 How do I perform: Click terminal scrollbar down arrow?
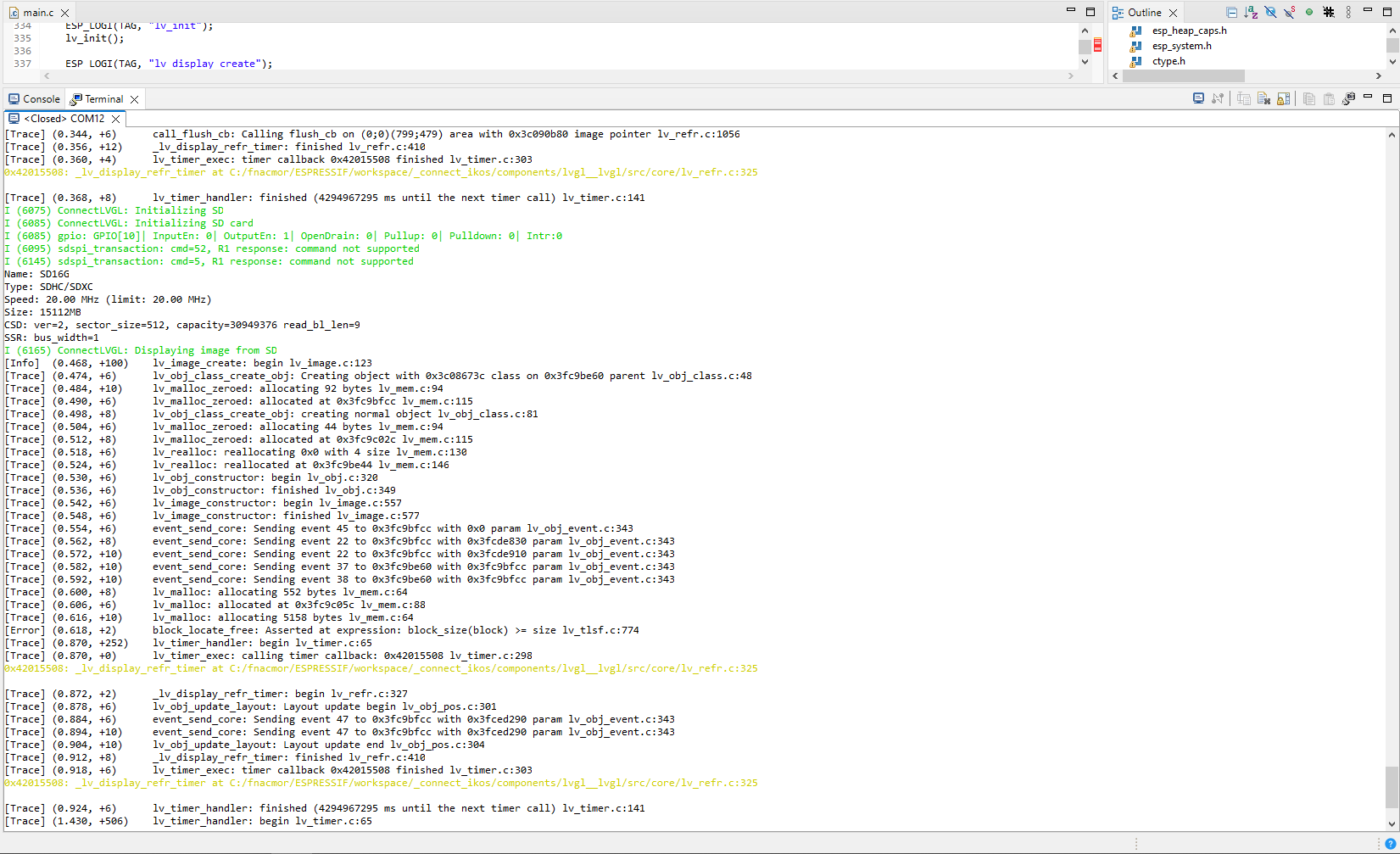pyautogui.click(x=1392, y=823)
